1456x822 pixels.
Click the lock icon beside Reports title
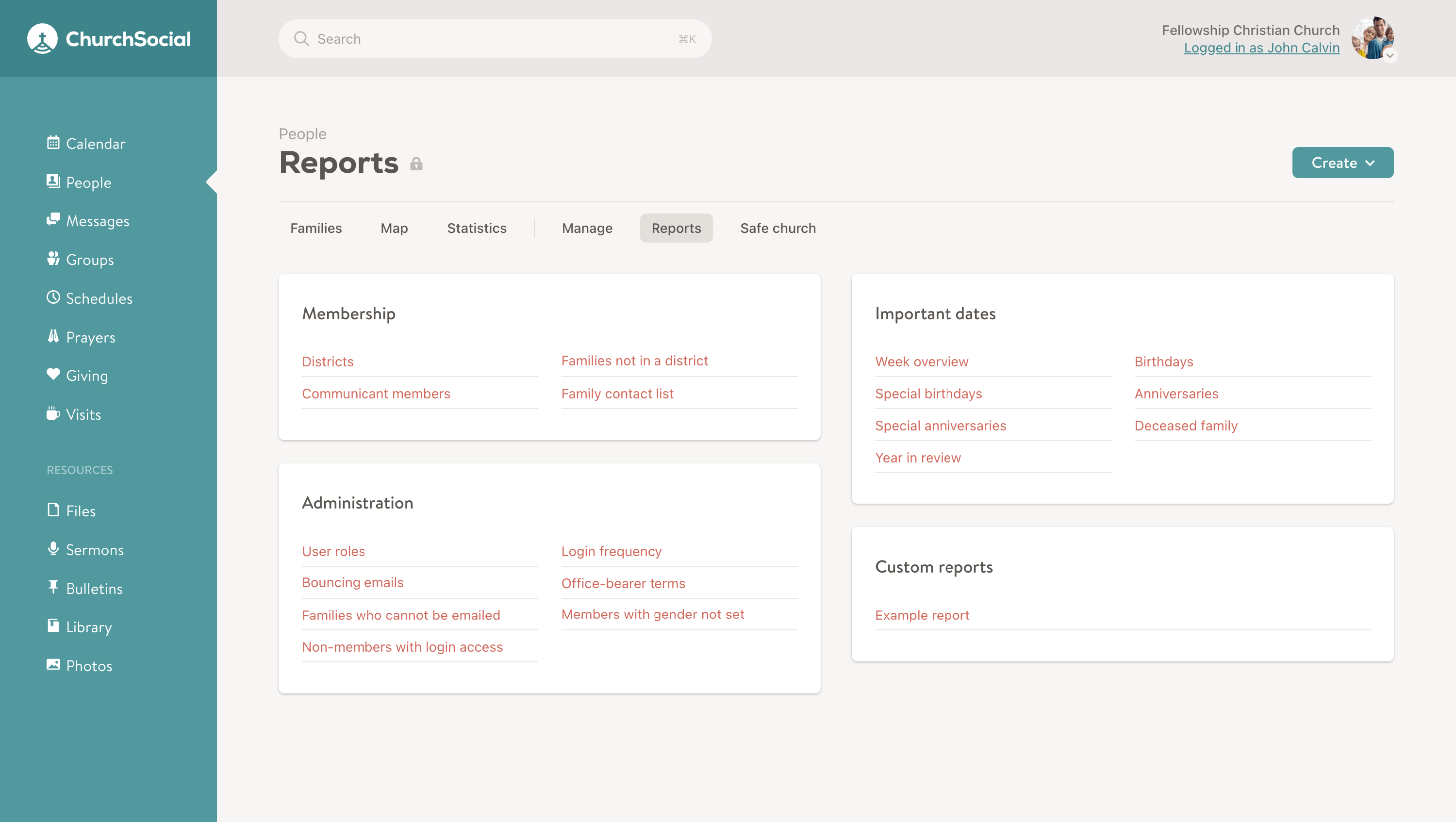pos(416,164)
